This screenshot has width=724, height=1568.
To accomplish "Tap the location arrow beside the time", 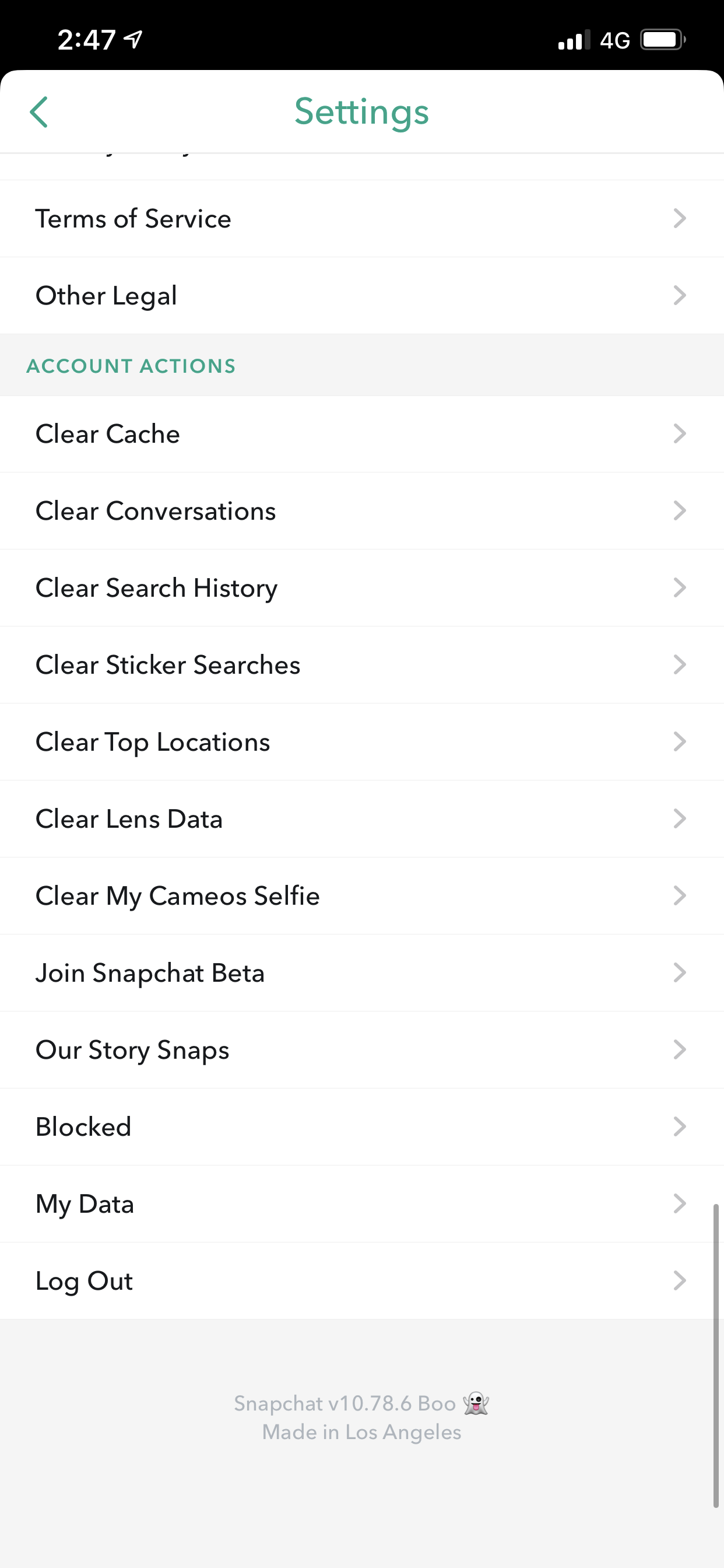I will 133,40.
